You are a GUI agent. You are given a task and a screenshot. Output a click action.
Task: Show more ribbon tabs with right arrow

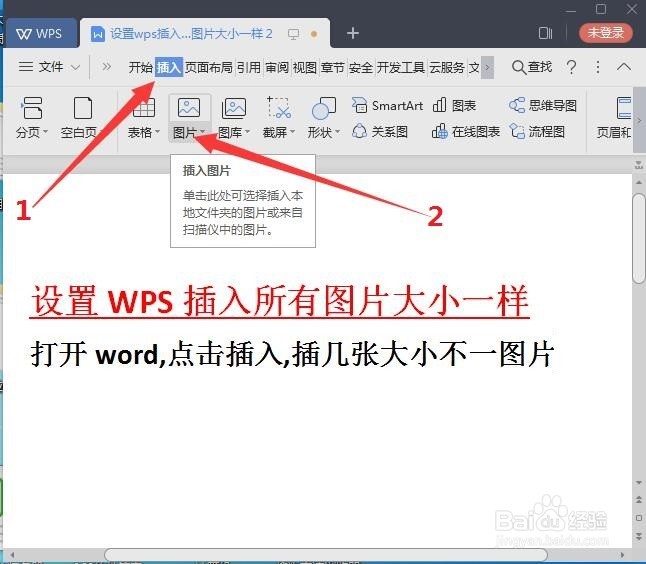487,67
